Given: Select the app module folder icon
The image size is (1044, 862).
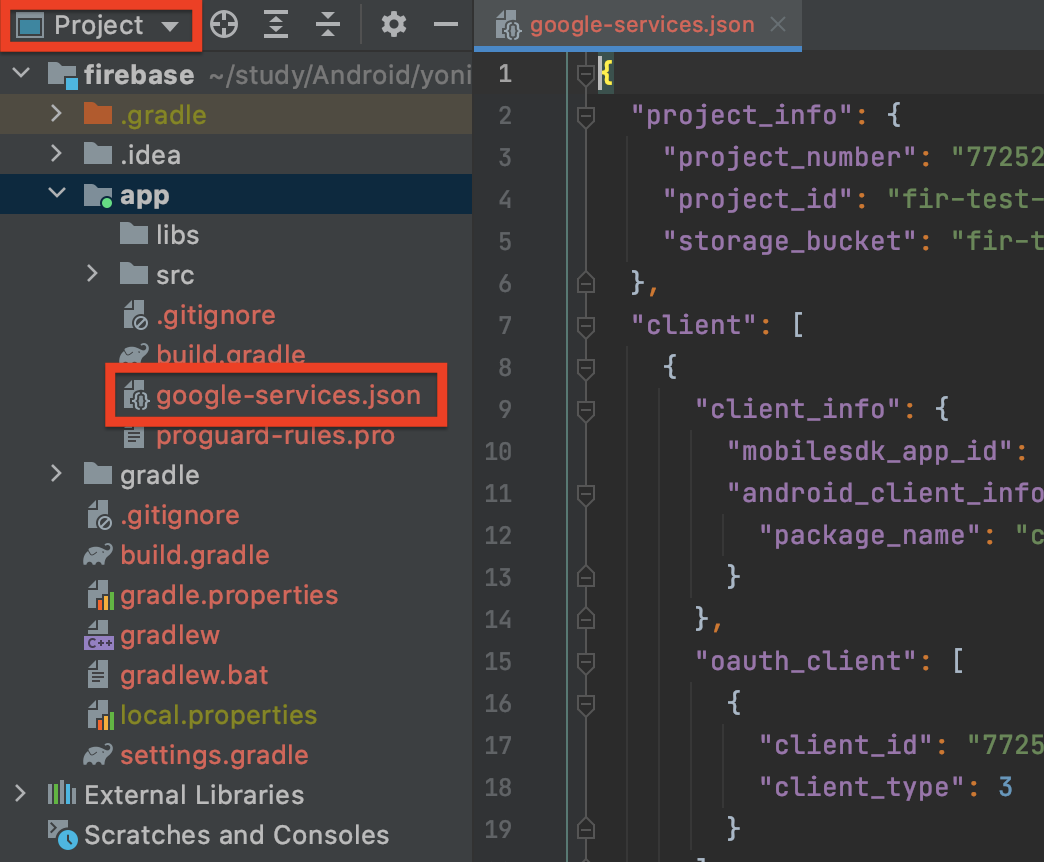Looking at the screenshot, I should 98,196.
